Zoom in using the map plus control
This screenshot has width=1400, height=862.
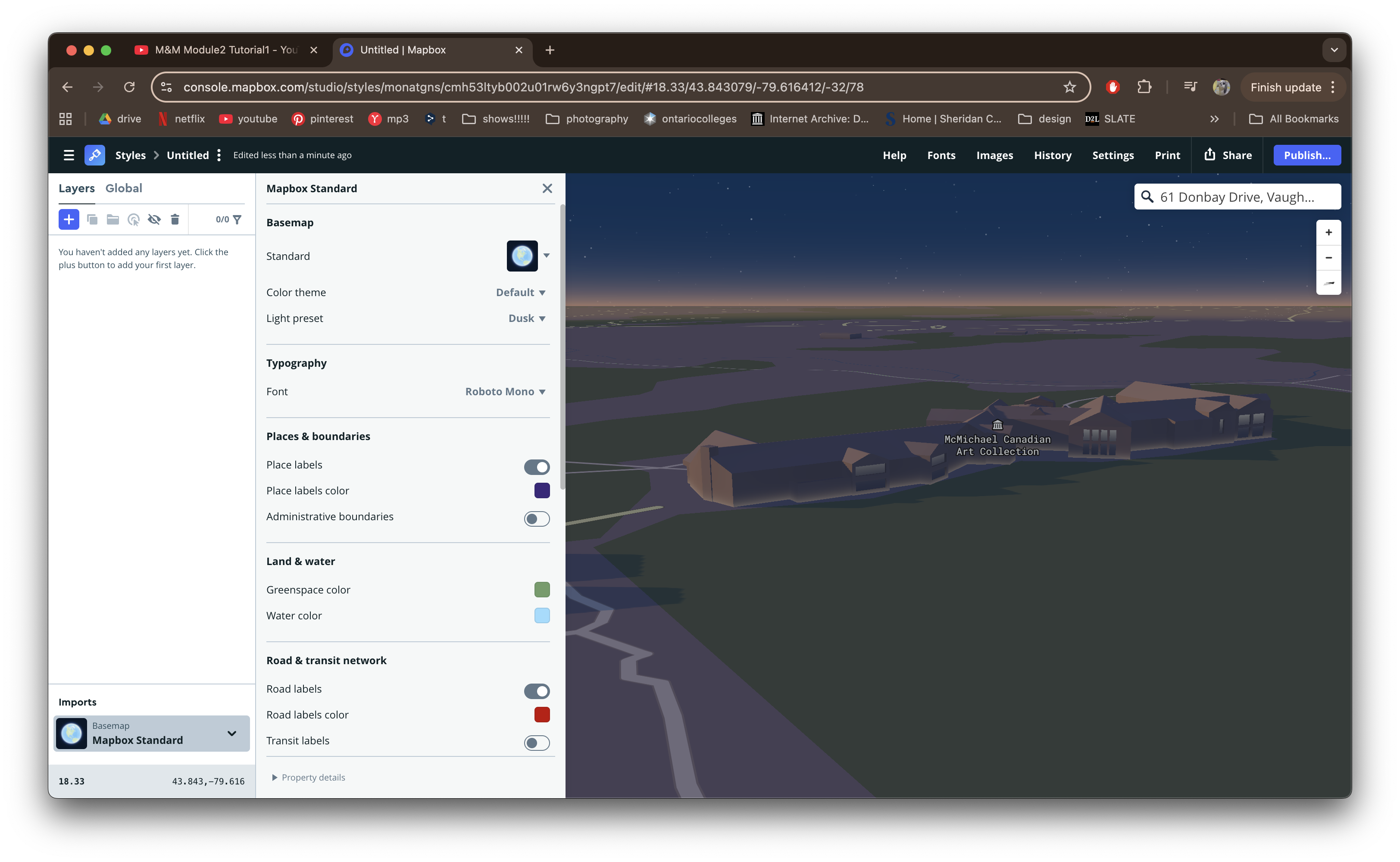click(1328, 231)
